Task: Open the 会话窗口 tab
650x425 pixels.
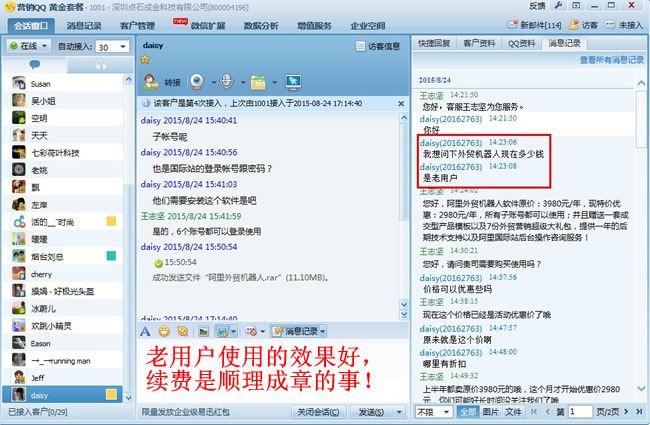Action: coord(31,26)
